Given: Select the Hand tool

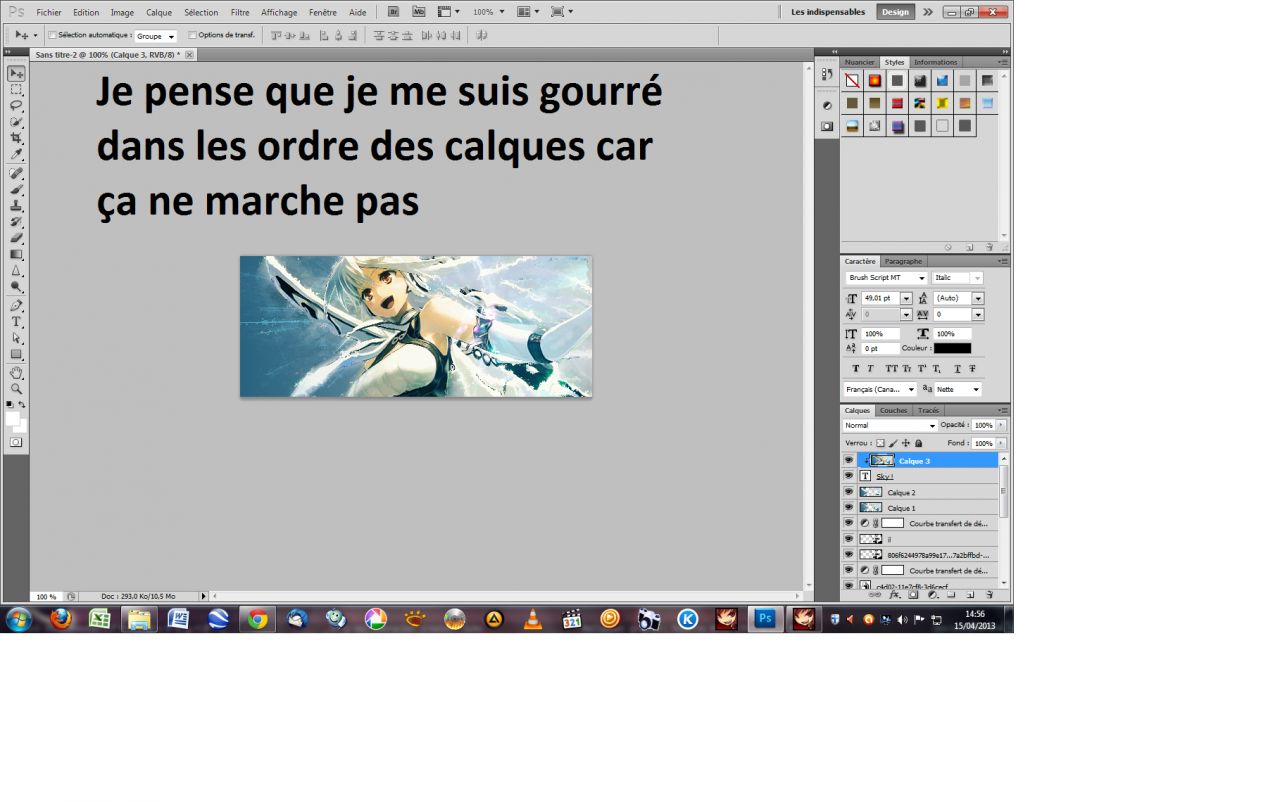Looking at the screenshot, I should [16, 373].
